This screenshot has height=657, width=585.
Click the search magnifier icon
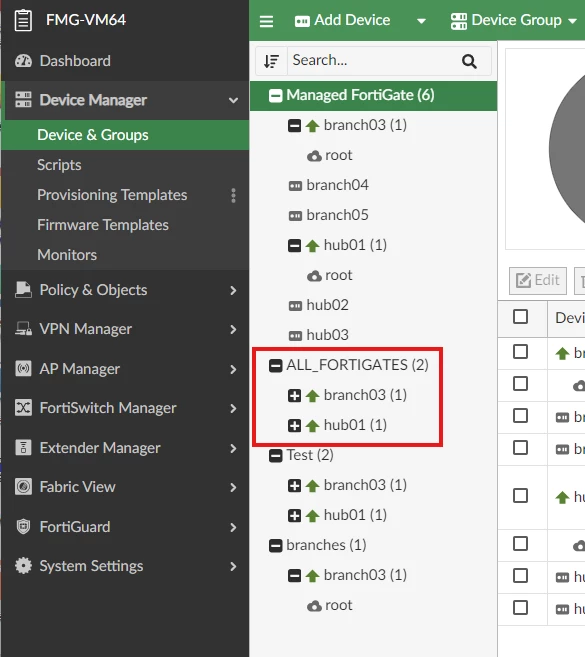point(469,61)
